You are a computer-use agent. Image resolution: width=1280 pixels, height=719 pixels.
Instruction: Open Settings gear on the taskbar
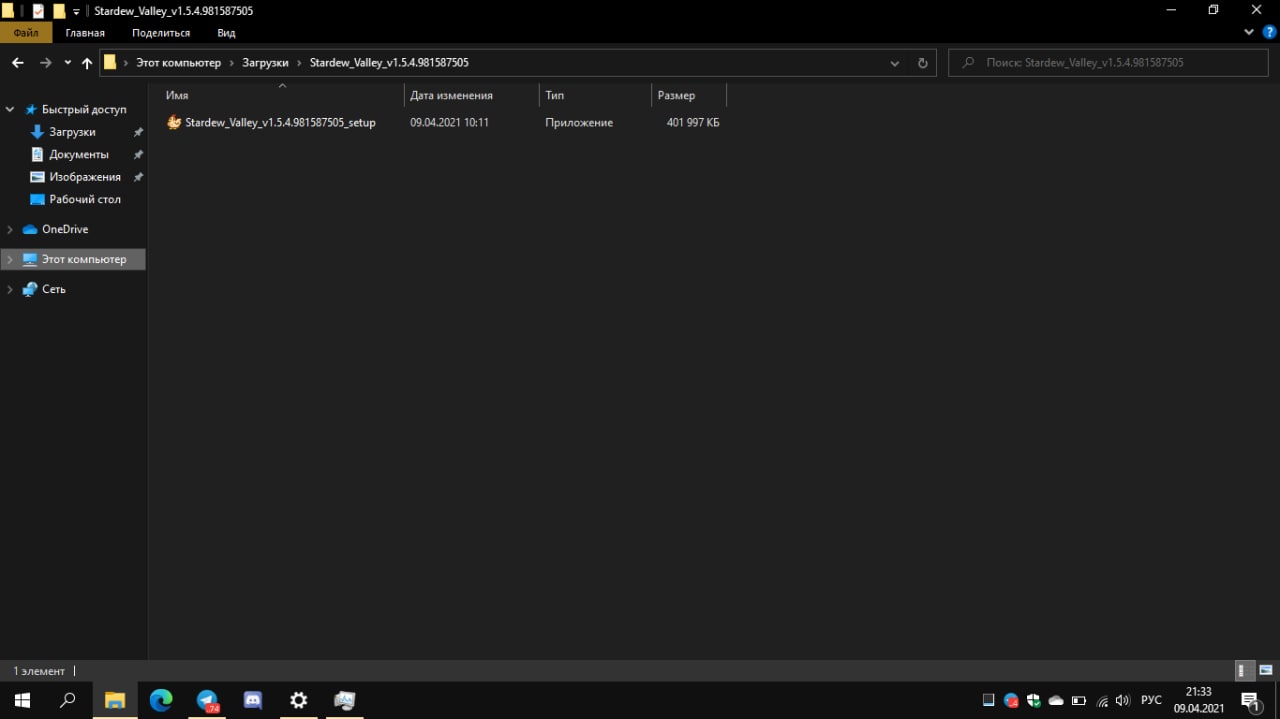coord(299,700)
